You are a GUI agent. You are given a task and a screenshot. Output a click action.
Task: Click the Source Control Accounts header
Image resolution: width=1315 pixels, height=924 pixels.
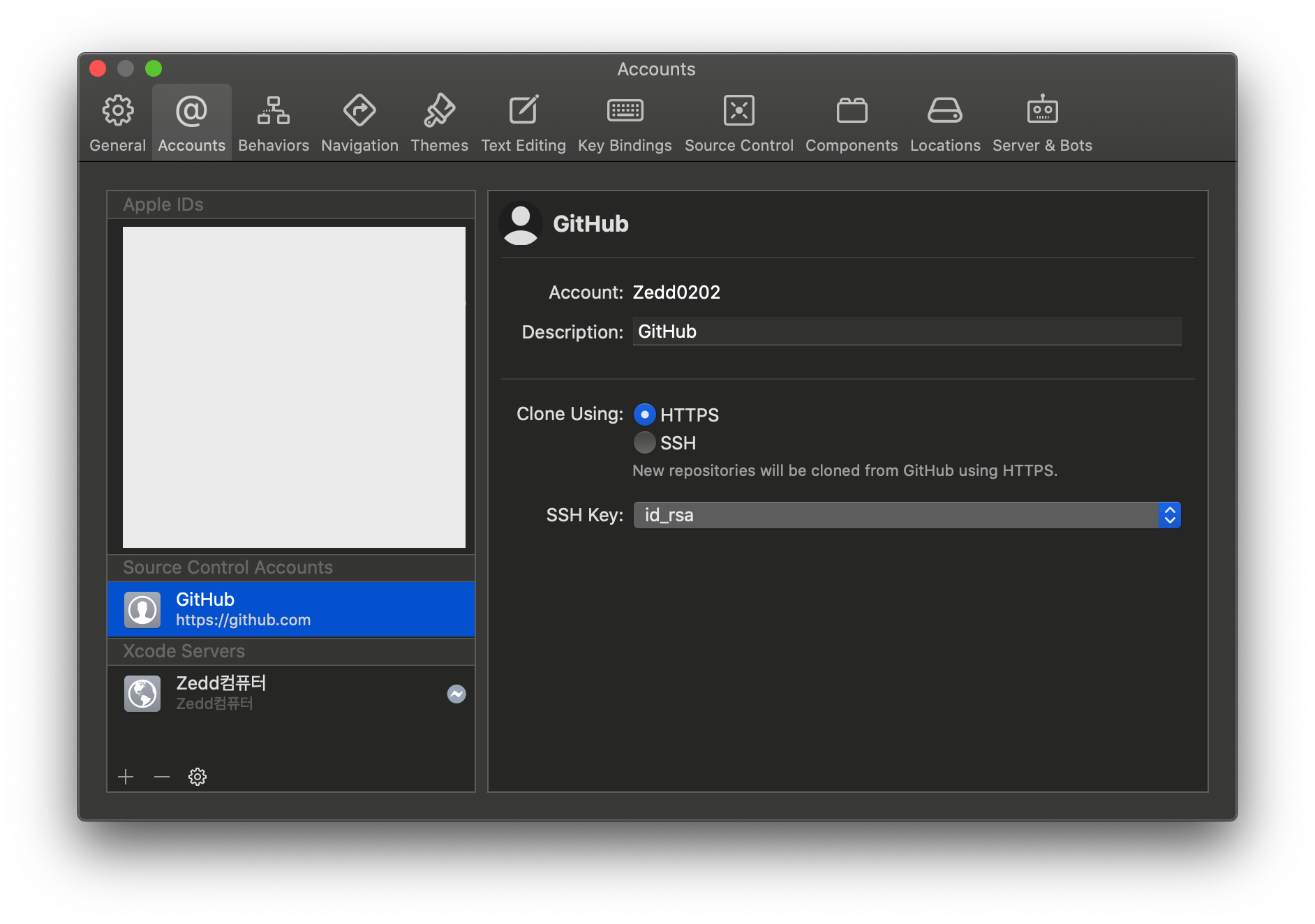coord(291,567)
